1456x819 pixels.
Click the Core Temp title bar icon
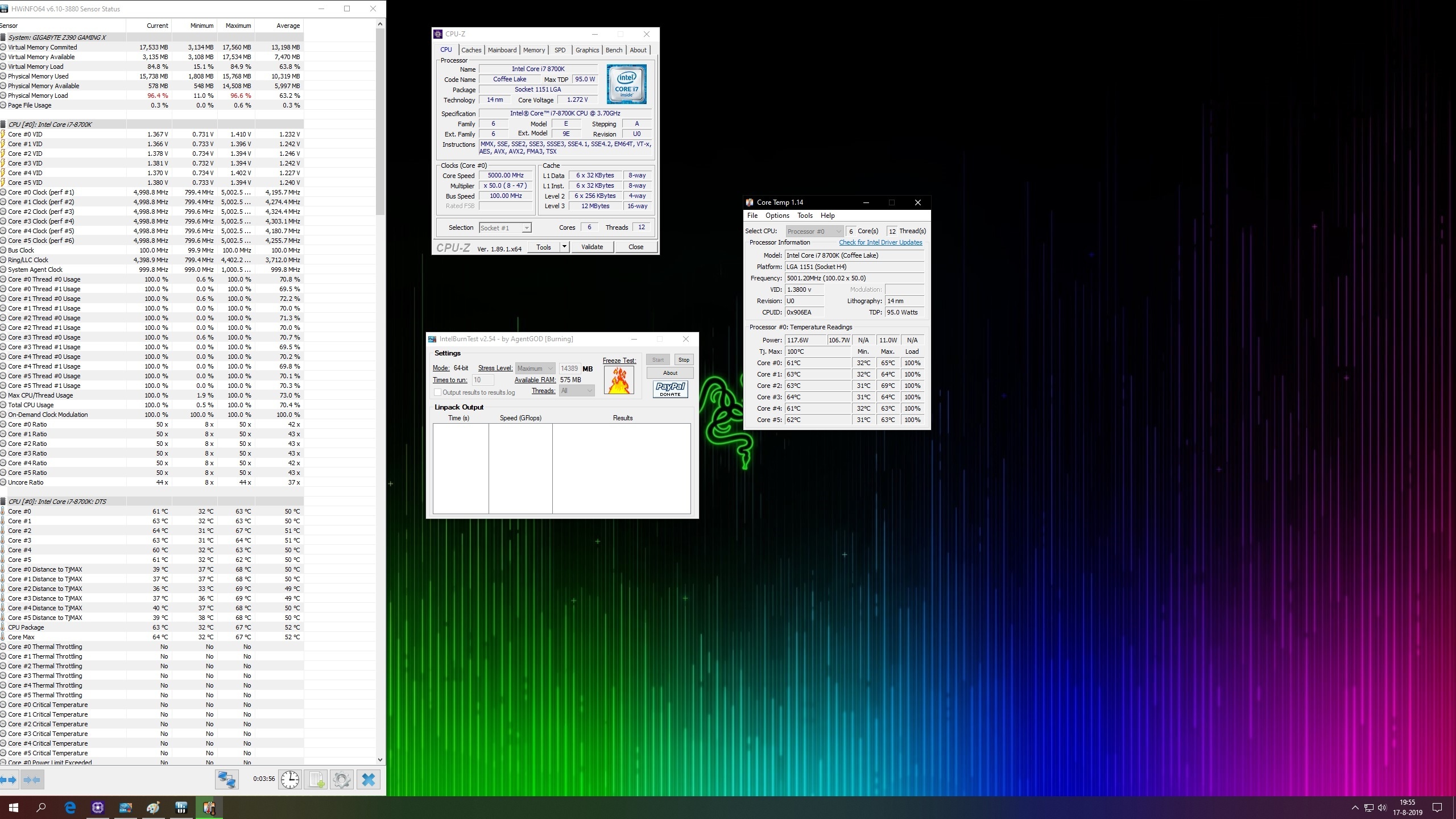pyautogui.click(x=750, y=202)
